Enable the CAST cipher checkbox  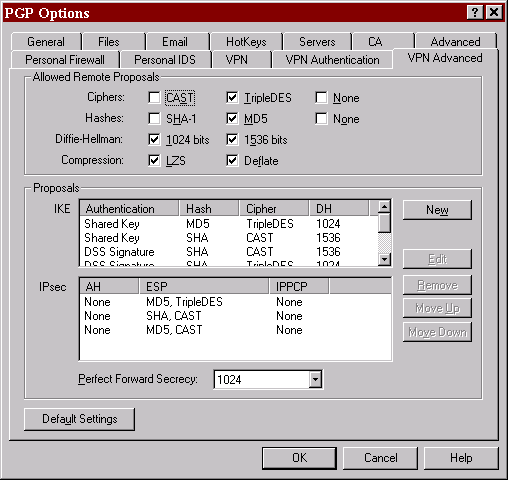tap(154, 98)
